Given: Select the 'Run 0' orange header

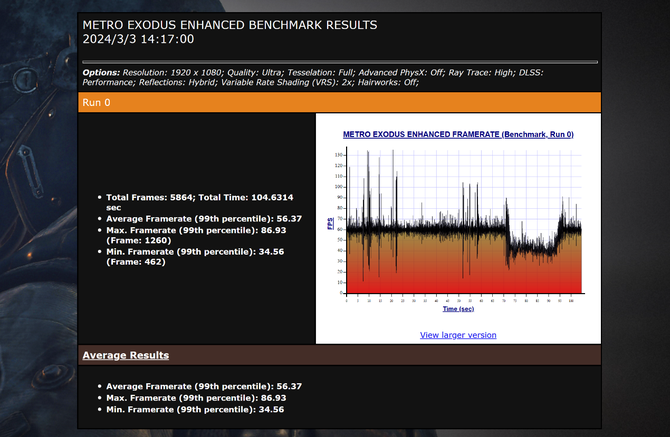Looking at the screenshot, I should 339,103.
